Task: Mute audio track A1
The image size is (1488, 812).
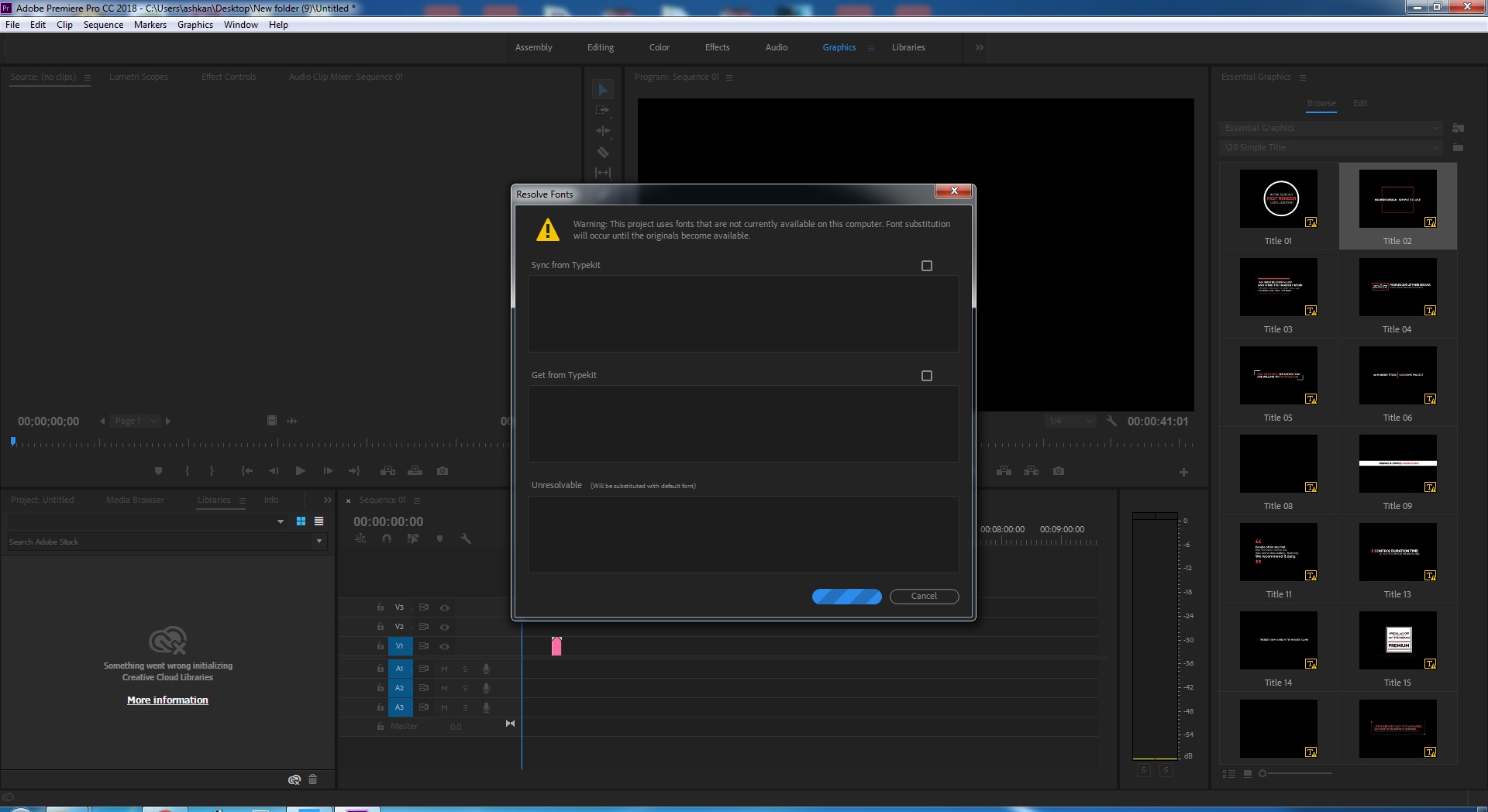Action: pyautogui.click(x=445, y=669)
